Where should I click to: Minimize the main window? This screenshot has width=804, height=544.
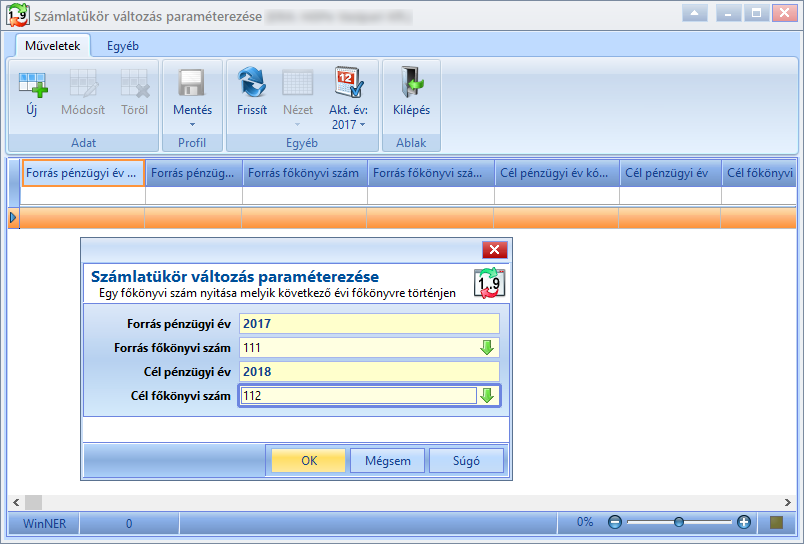click(729, 13)
